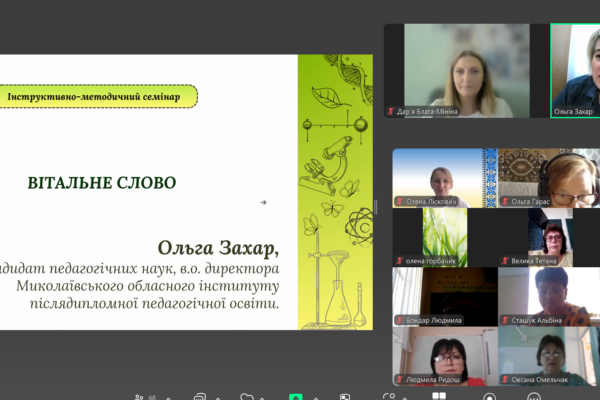Click muted mic icon next to Олена Ліскович

[400, 201]
